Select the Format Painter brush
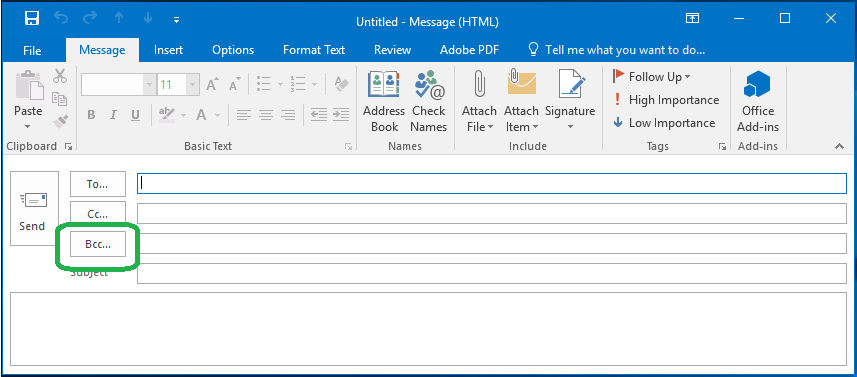Screen dimensions: 857x377 coord(60,121)
